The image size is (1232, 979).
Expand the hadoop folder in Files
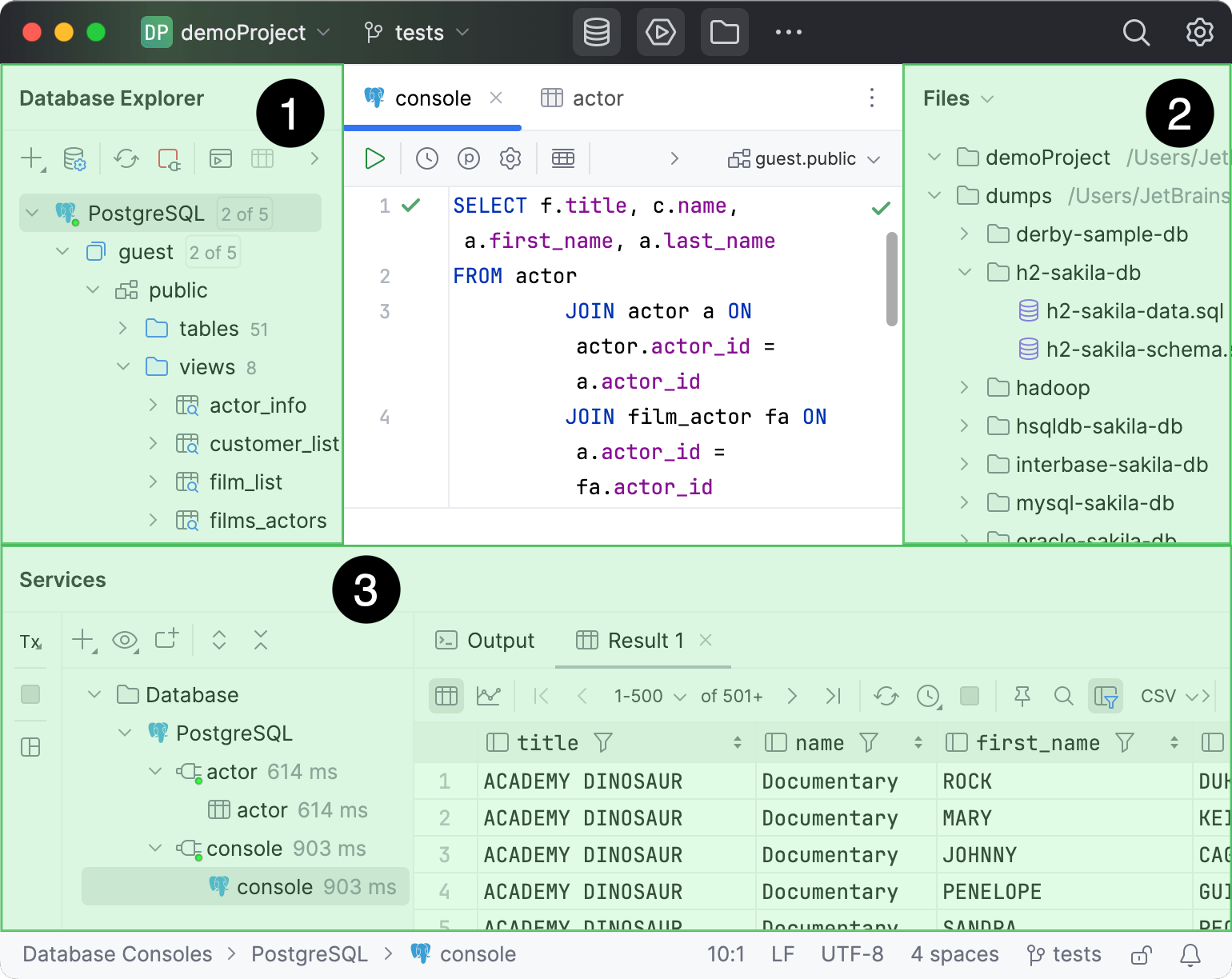click(965, 388)
